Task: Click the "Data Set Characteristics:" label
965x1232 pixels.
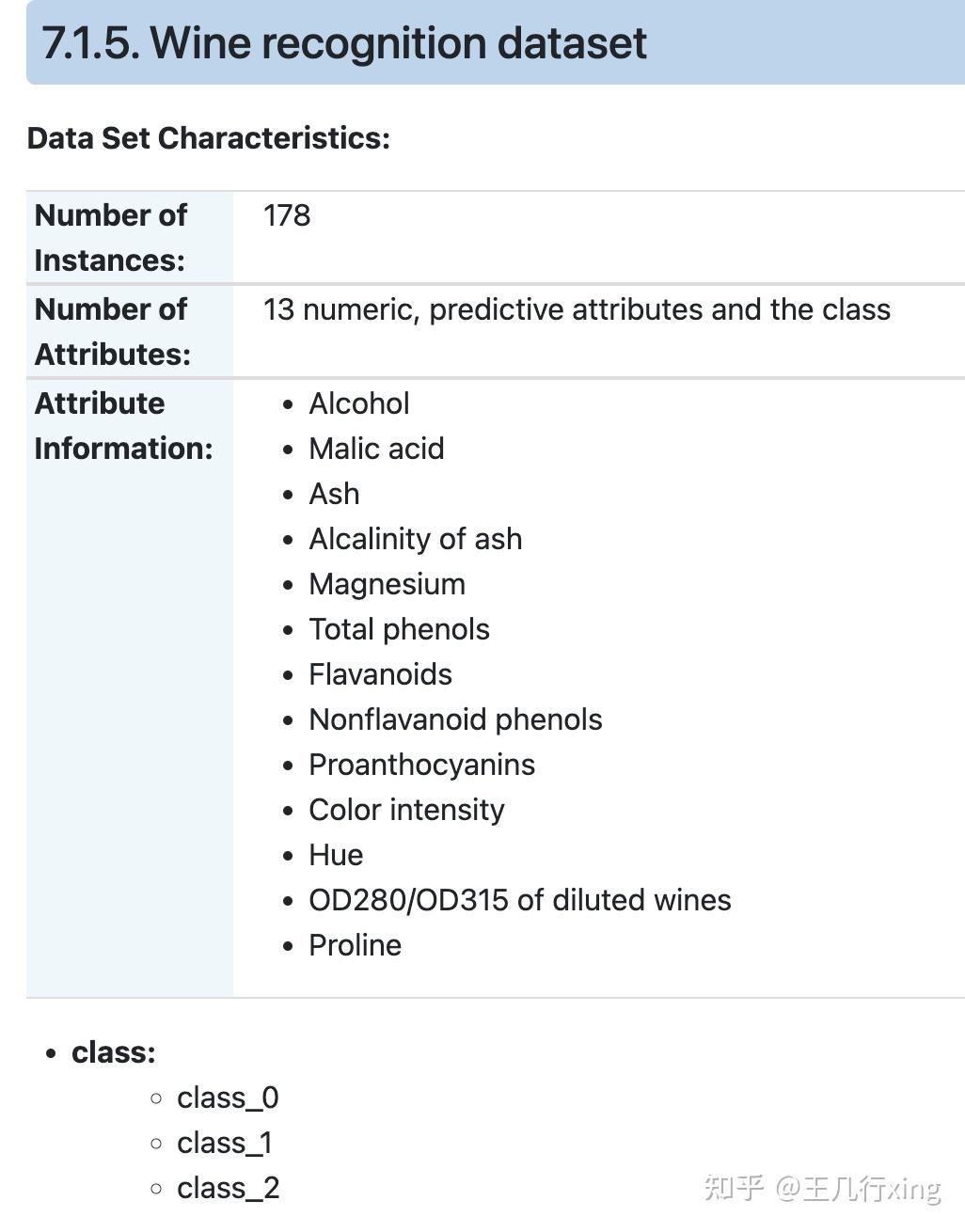Action: pos(208,138)
